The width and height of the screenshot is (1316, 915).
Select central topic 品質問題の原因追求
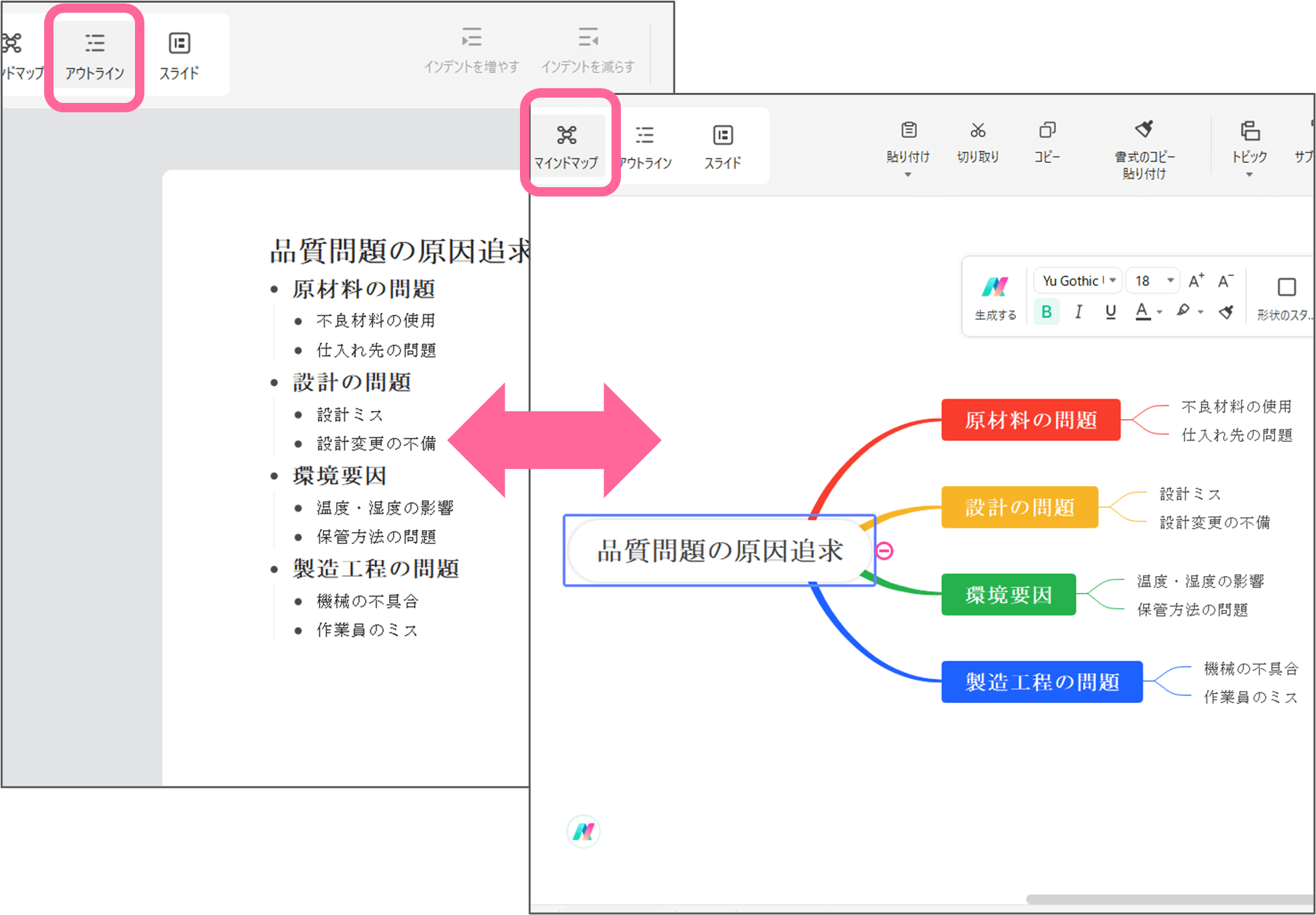tap(720, 551)
